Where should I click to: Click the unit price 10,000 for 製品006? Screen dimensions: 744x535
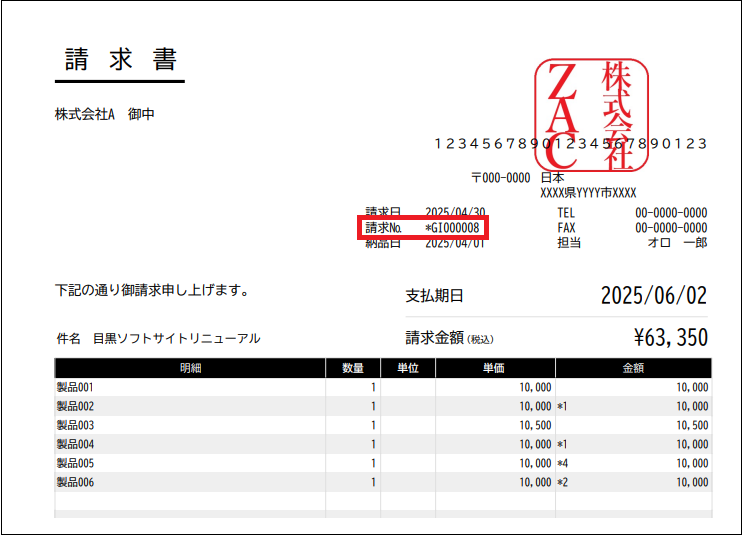click(535, 482)
